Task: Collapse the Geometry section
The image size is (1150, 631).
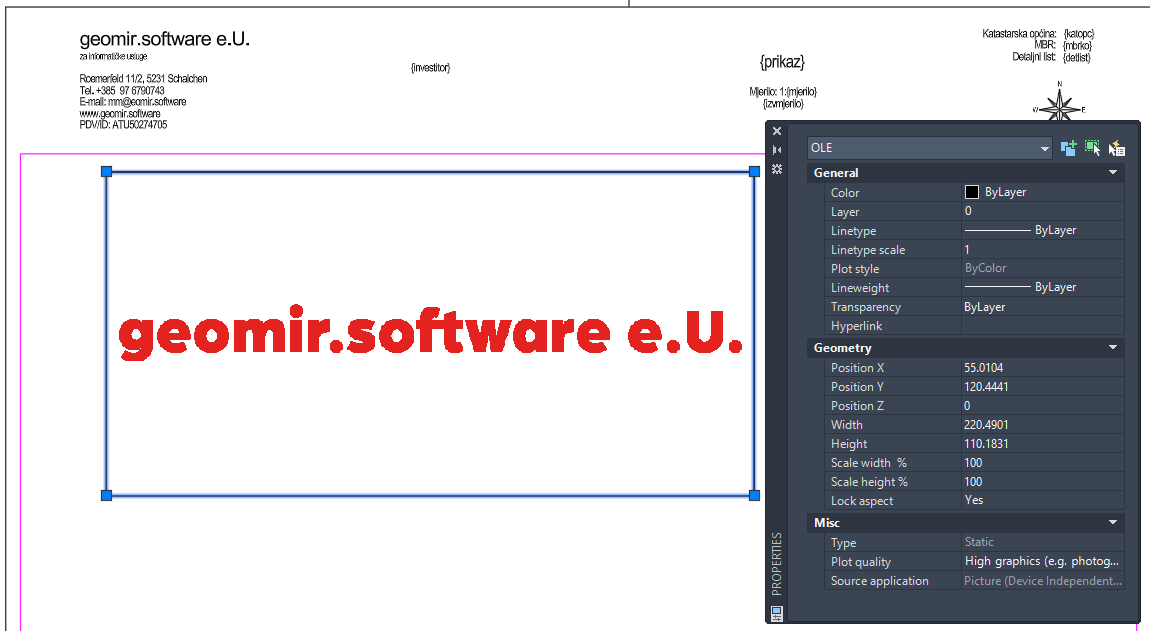Action: 1113,348
